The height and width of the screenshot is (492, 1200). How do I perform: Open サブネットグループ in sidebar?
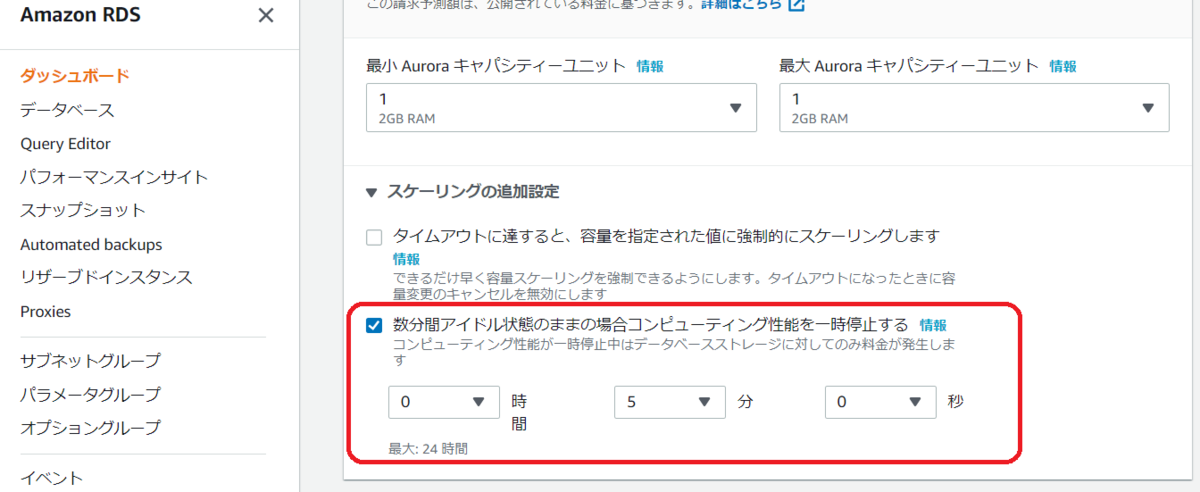(90, 361)
